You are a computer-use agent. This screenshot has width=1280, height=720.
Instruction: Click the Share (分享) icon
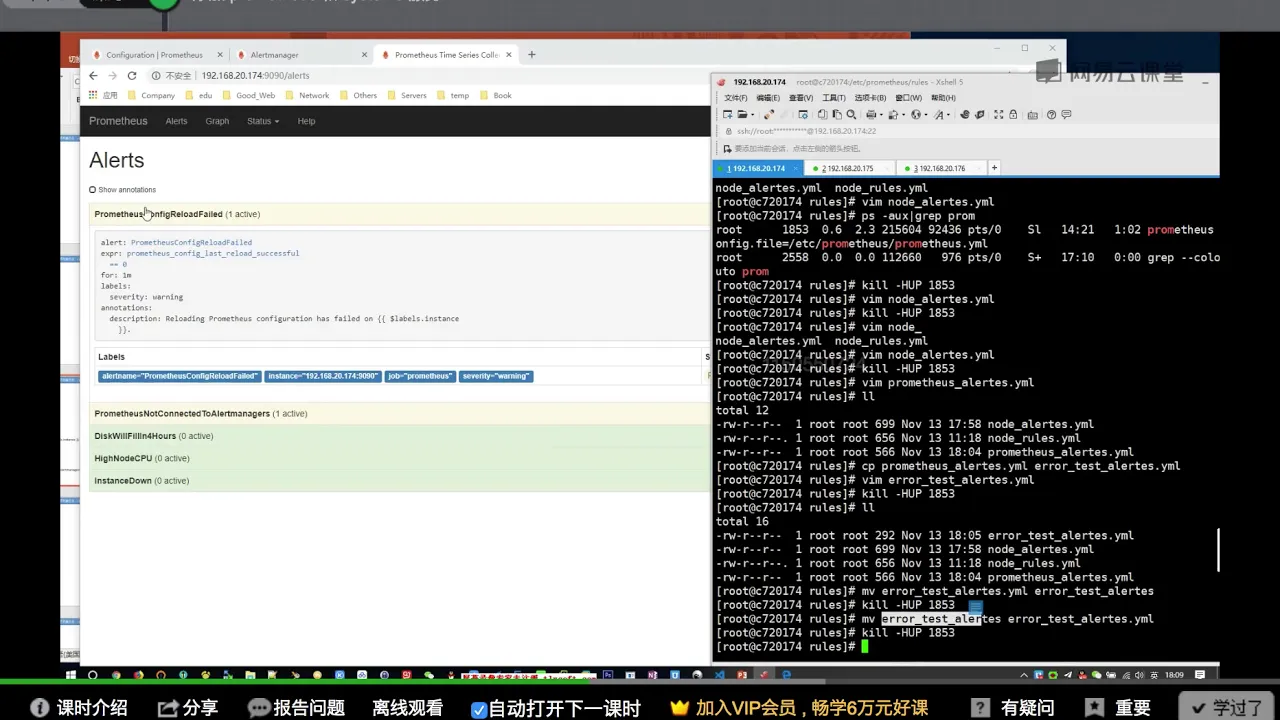[168, 707]
